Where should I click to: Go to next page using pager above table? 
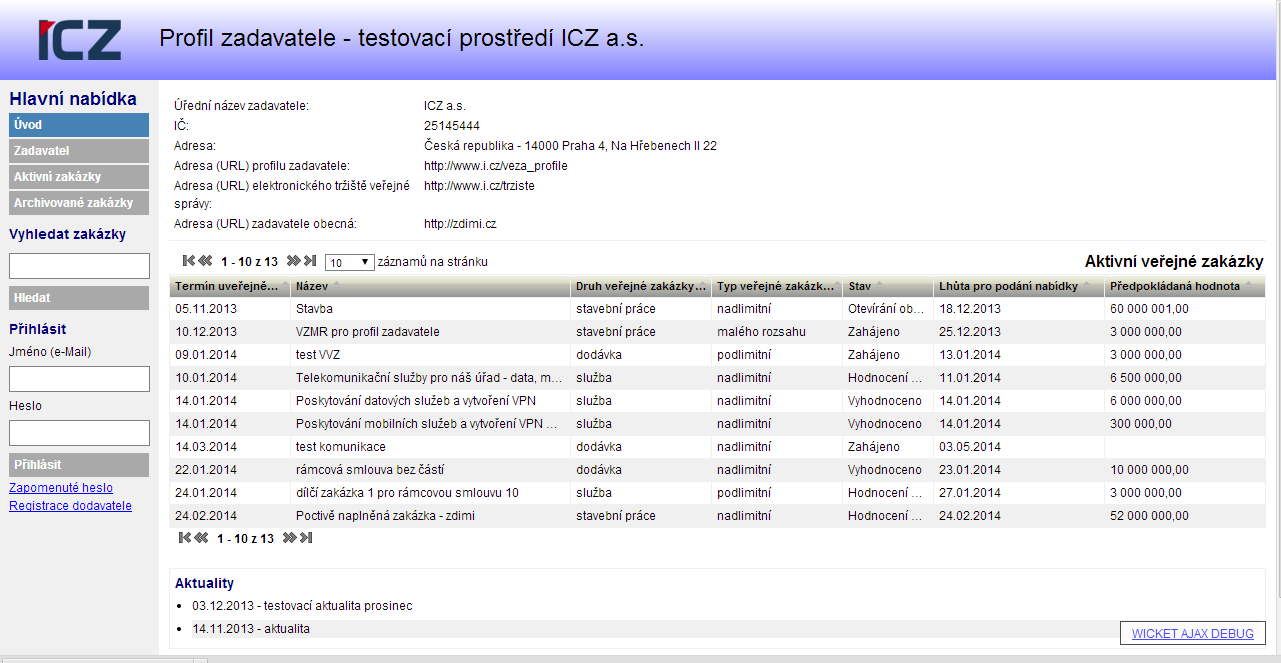coord(294,261)
